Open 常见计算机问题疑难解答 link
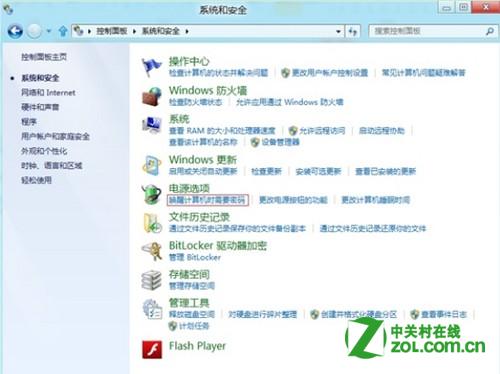The width and height of the screenshot is (500, 374). coord(424,73)
